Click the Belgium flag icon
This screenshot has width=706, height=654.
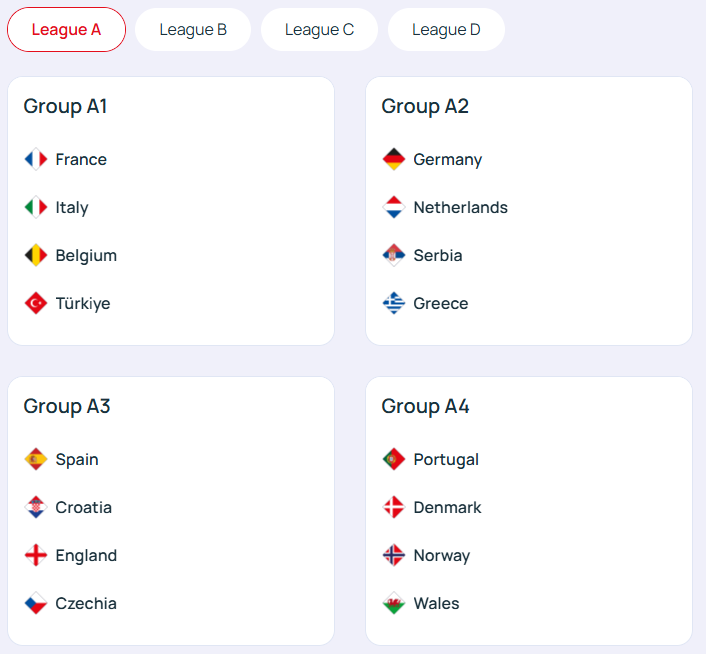click(x=36, y=255)
